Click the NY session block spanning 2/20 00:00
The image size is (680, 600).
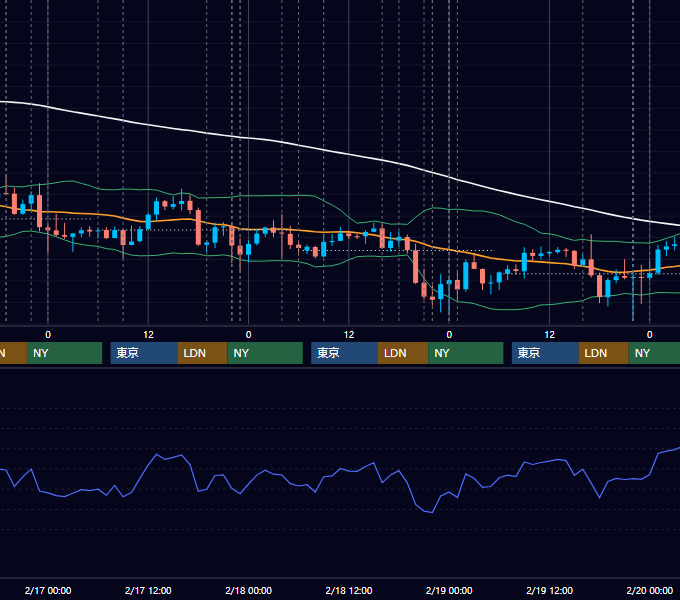pyautogui.click(x=654, y=353)
